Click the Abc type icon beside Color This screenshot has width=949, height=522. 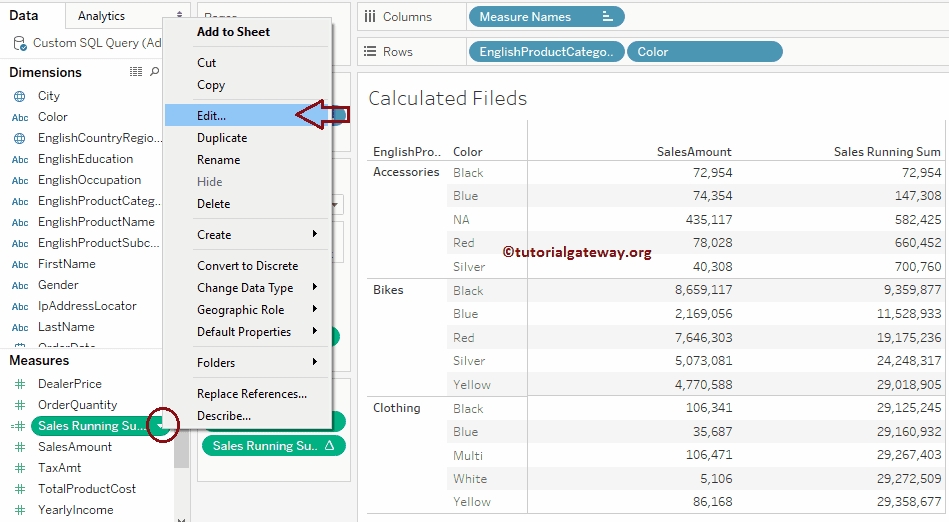20,117
